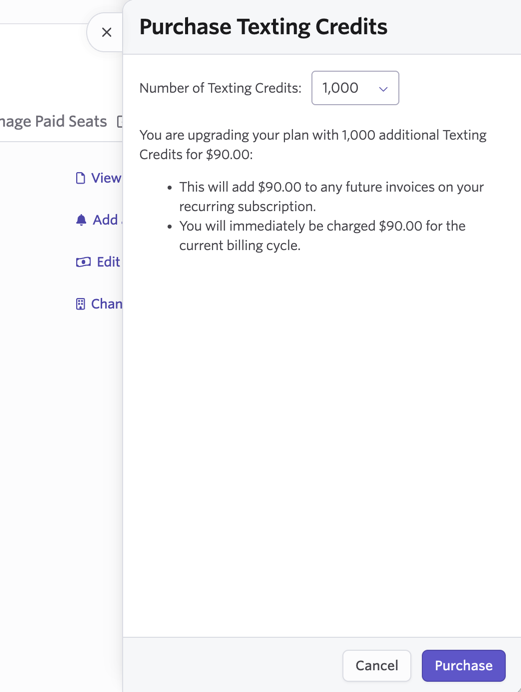Cancel the texting credits purchase
This screenshot has width=521, height=692.
coord(377,666)
